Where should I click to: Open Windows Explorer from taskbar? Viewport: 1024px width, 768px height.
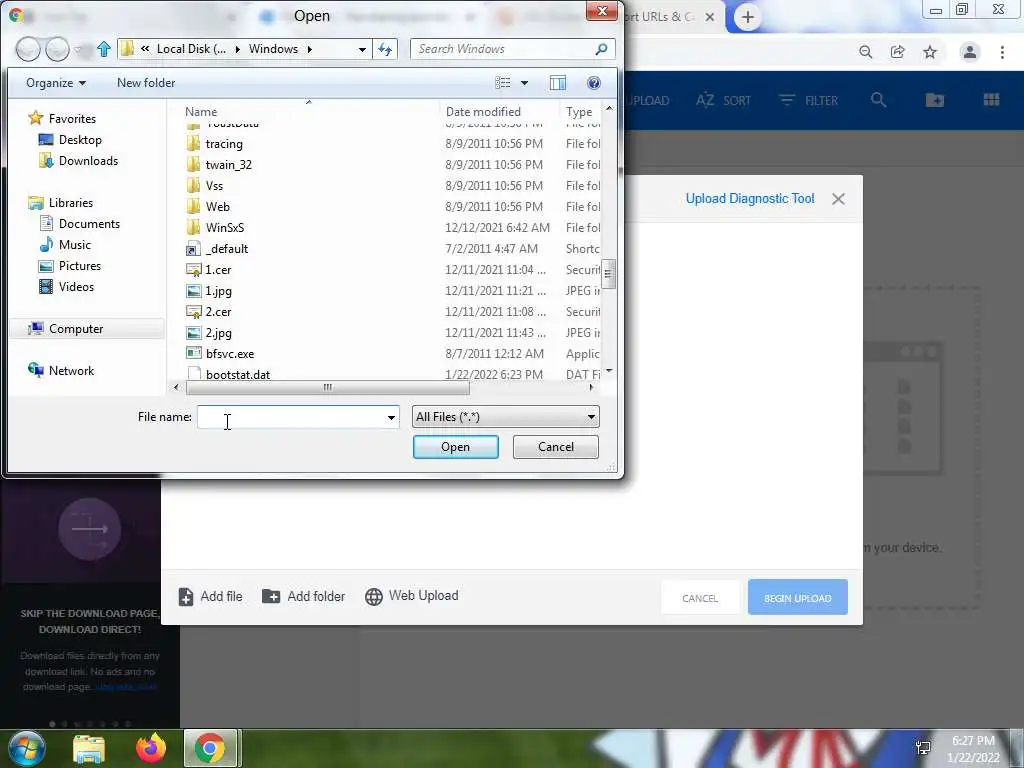point(89,748)
